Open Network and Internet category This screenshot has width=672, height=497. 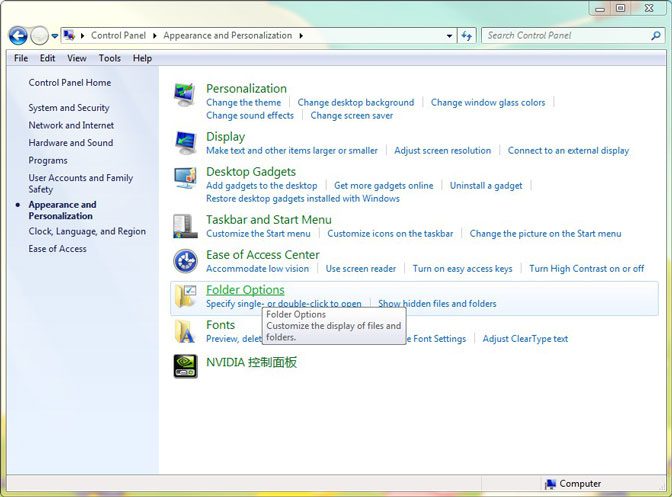tap(71, 126)
